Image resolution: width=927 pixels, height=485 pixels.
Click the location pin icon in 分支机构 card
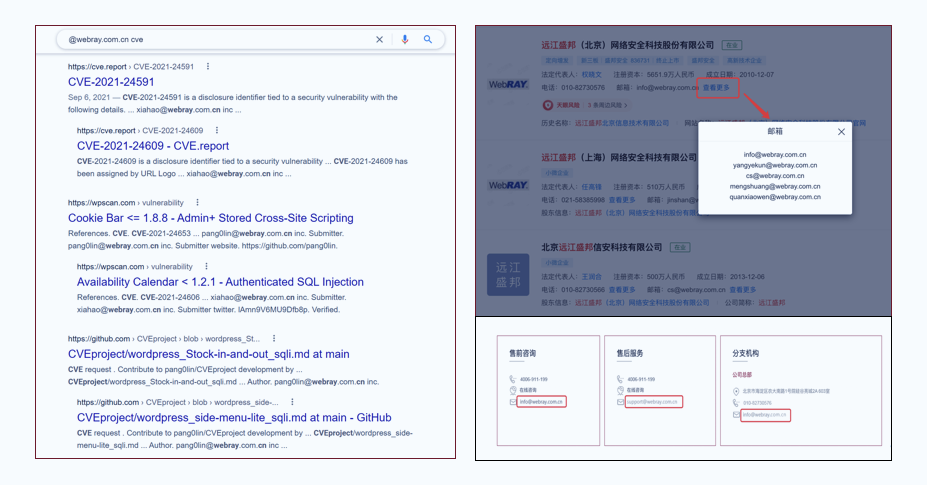tap(736, 392)
